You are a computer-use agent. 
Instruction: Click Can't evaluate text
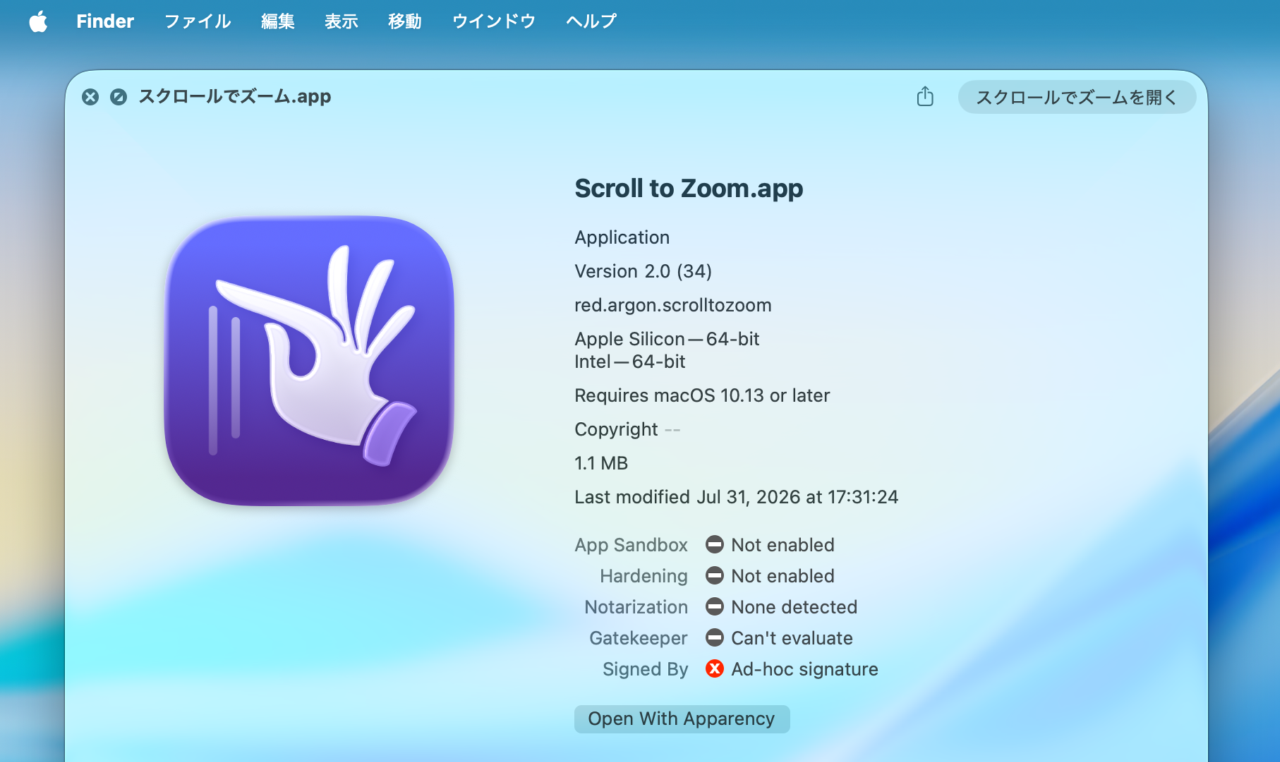(x=792, y=638)
